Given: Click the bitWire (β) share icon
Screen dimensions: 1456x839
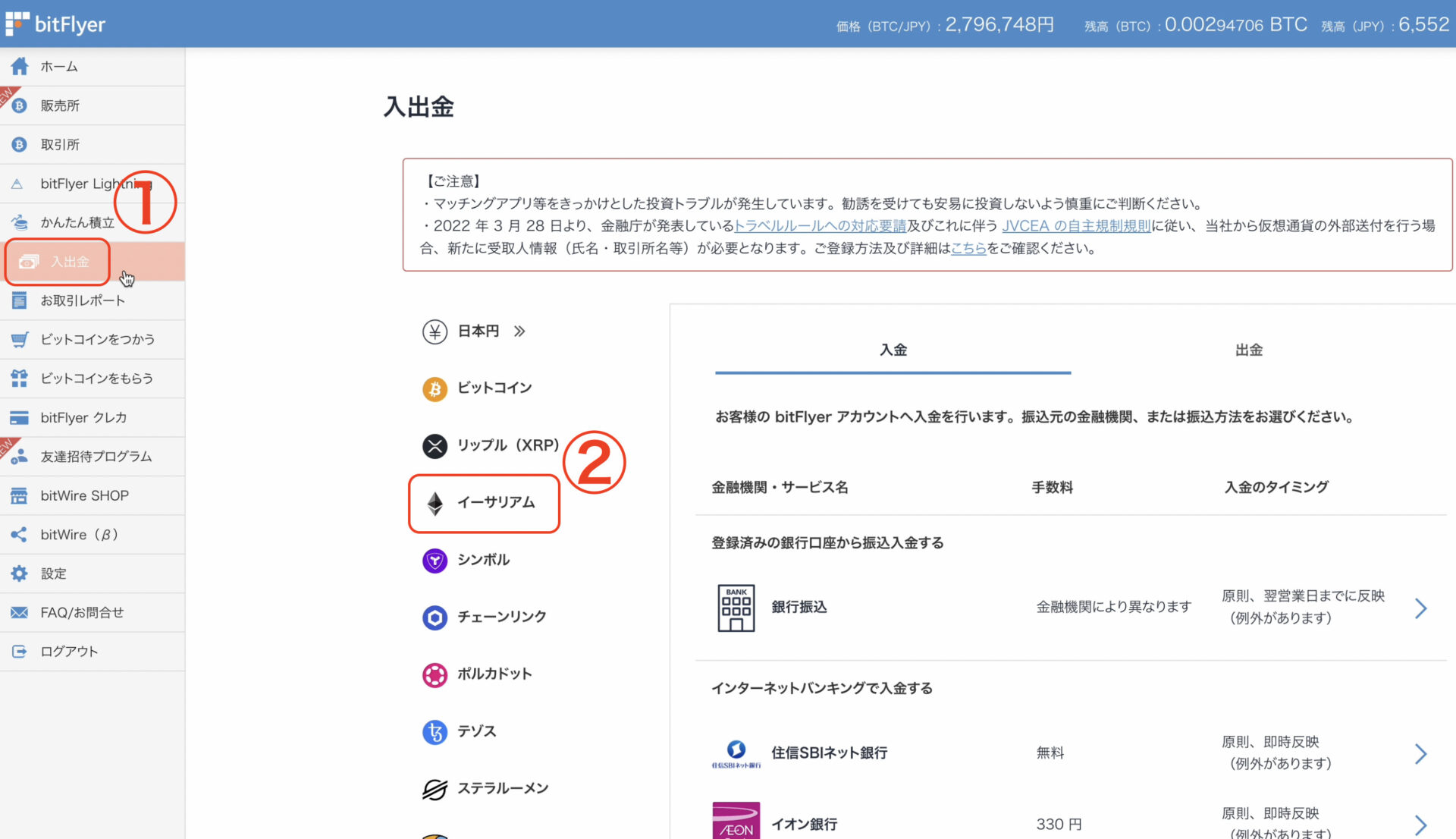Looking at the screenshot, I should (20, 534).
